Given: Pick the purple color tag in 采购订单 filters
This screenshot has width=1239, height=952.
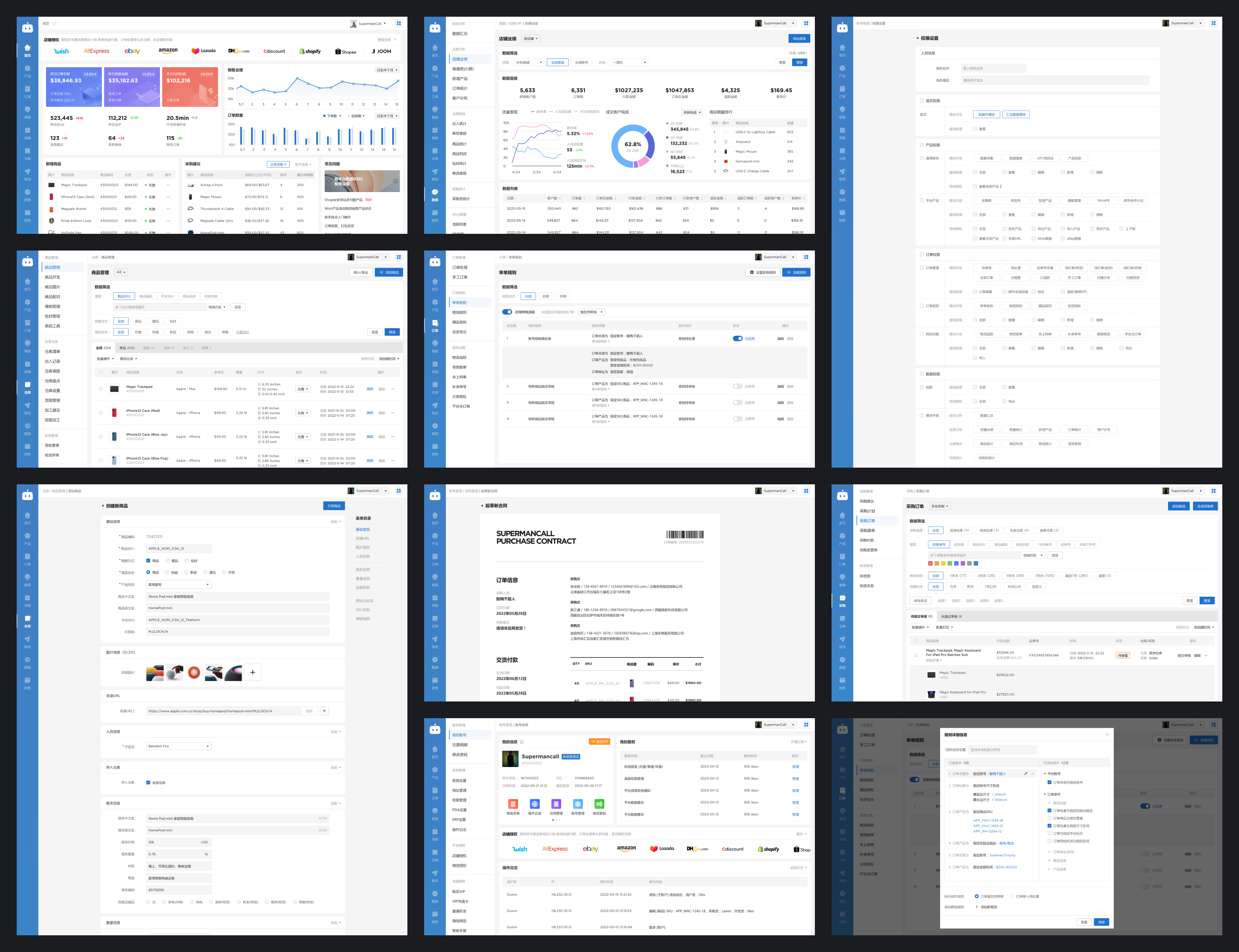Looking at the screenshot, I should coord(963,563).
